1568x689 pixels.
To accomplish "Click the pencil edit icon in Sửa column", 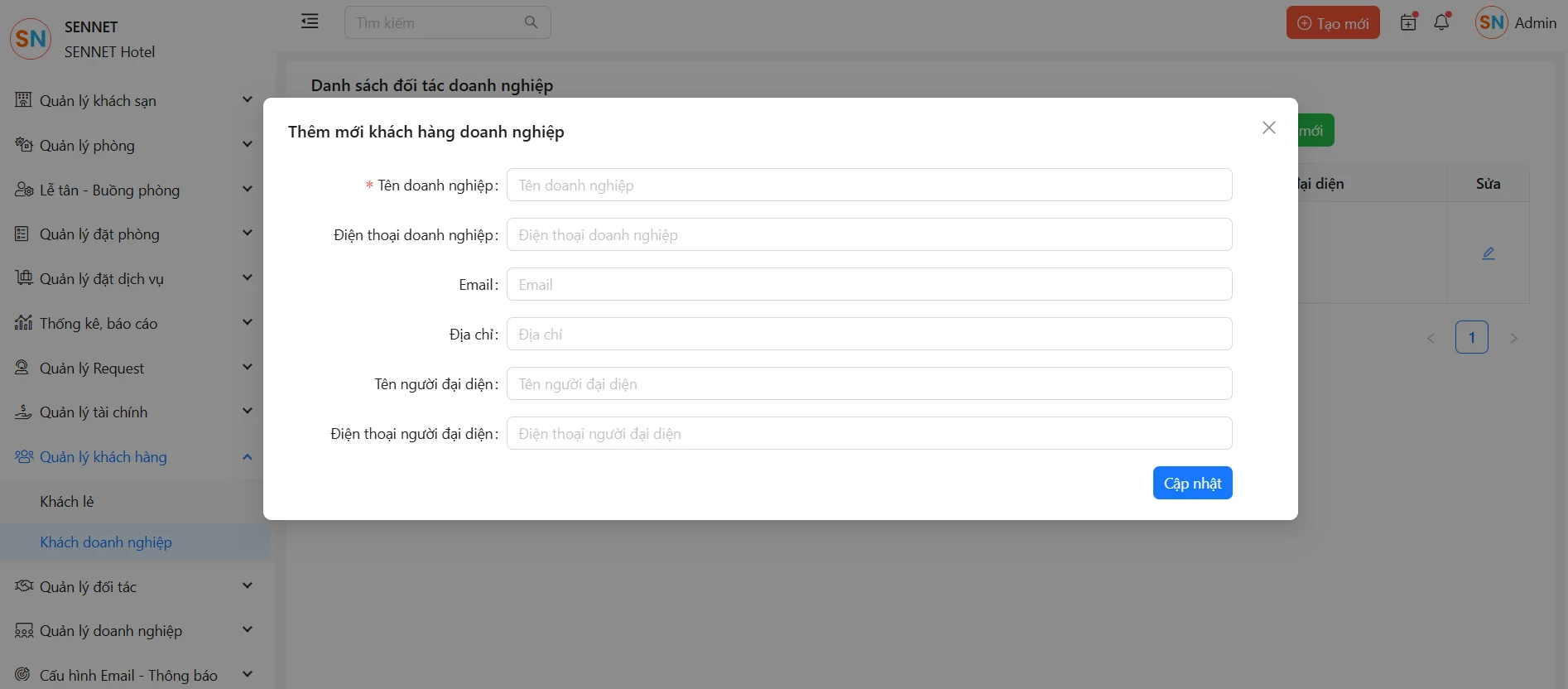I will [1488, 253].
